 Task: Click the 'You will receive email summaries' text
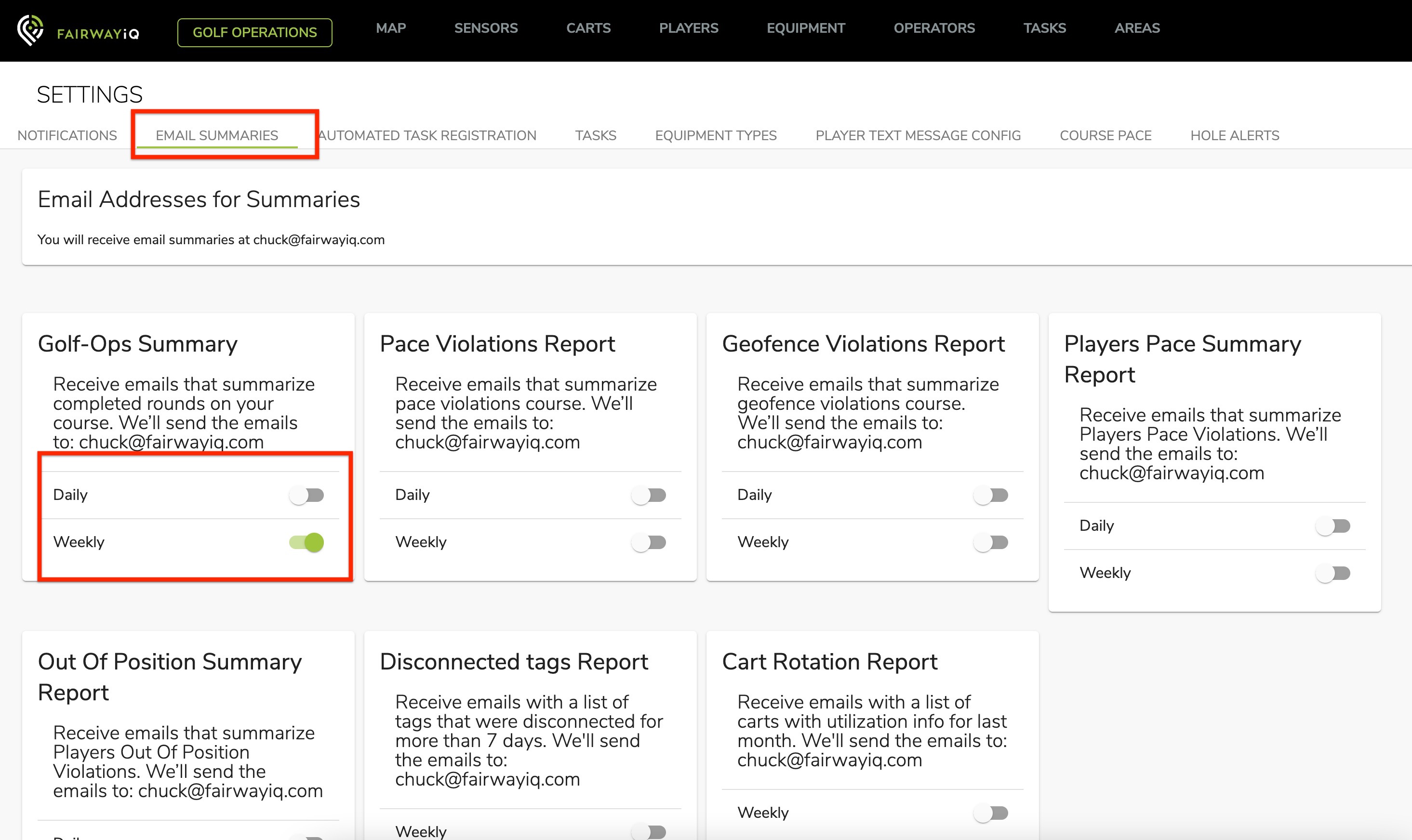pos(211,239)
